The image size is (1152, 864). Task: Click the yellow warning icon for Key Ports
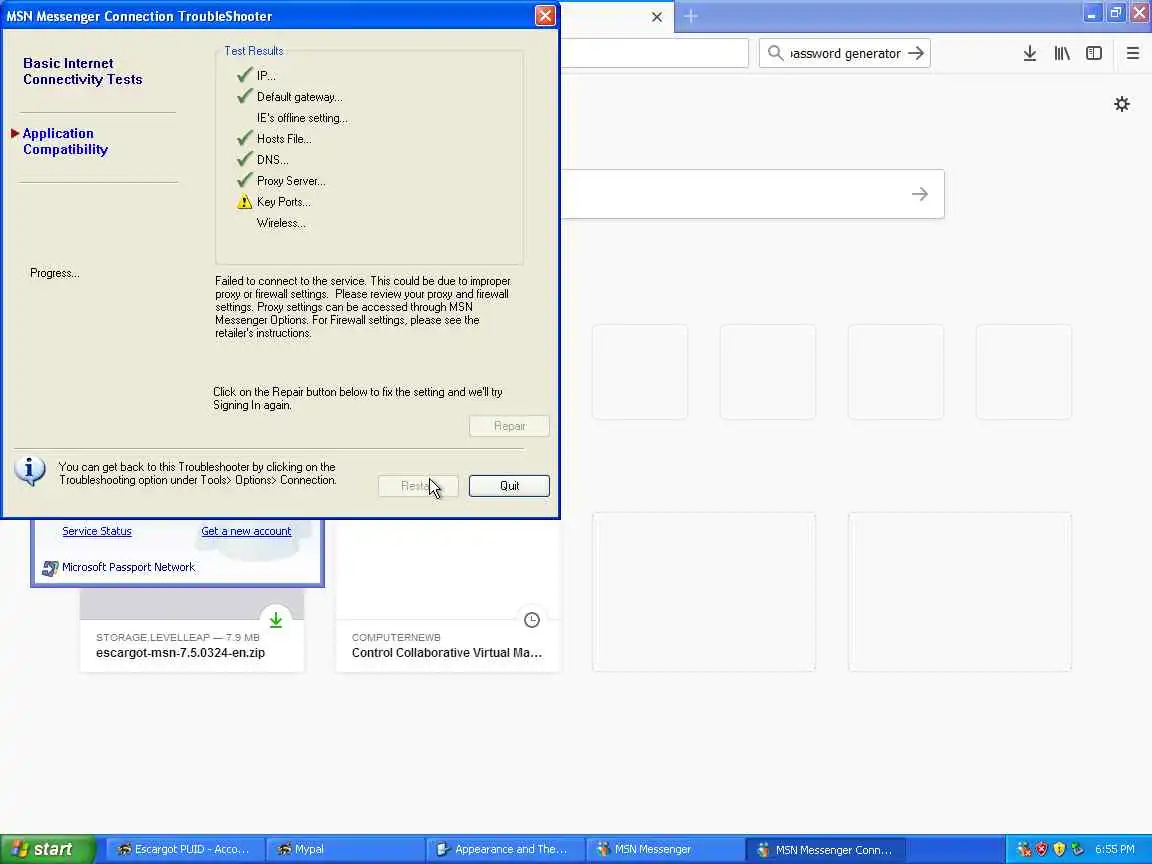[x=245, y=202]
